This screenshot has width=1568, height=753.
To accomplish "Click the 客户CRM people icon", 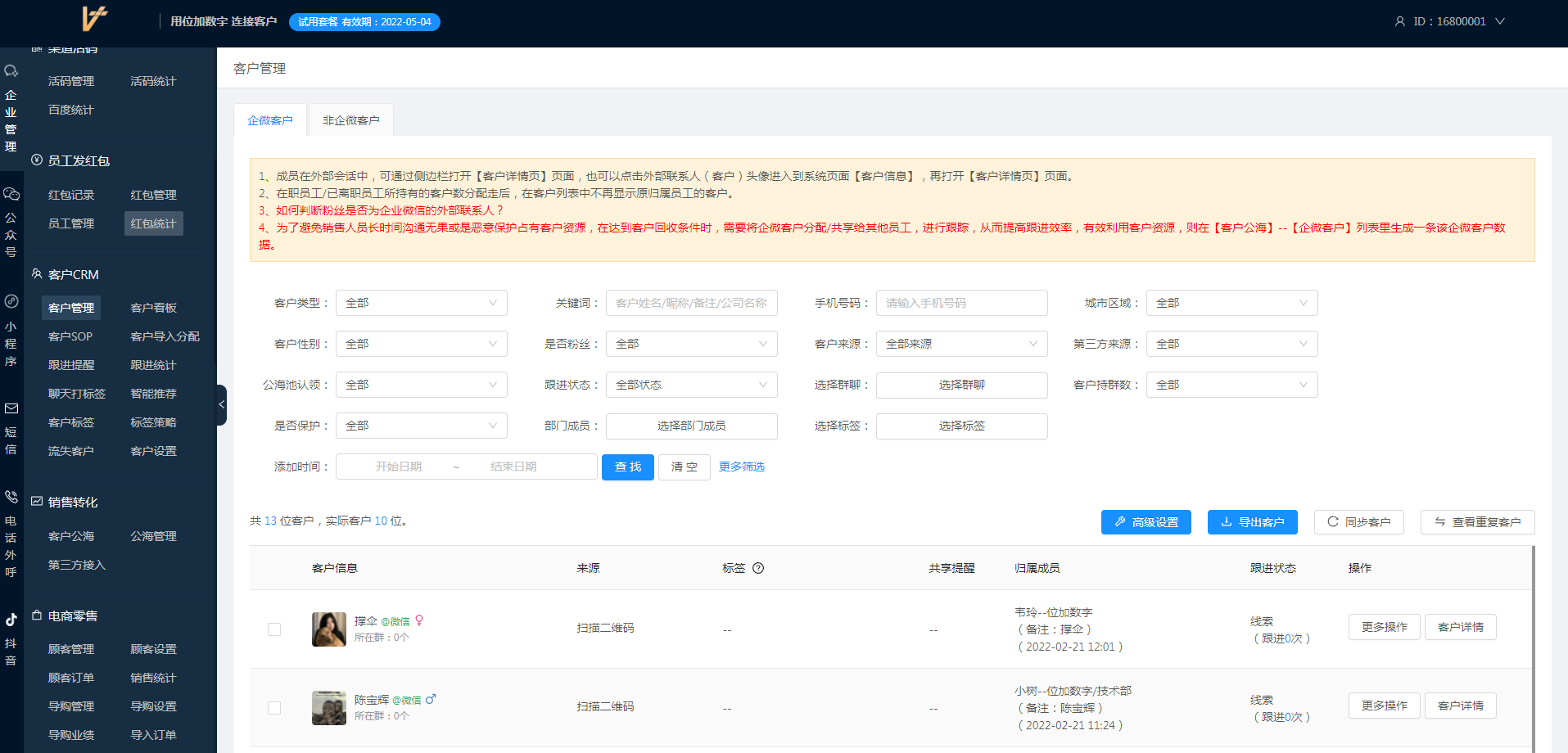I will (37, 274).
